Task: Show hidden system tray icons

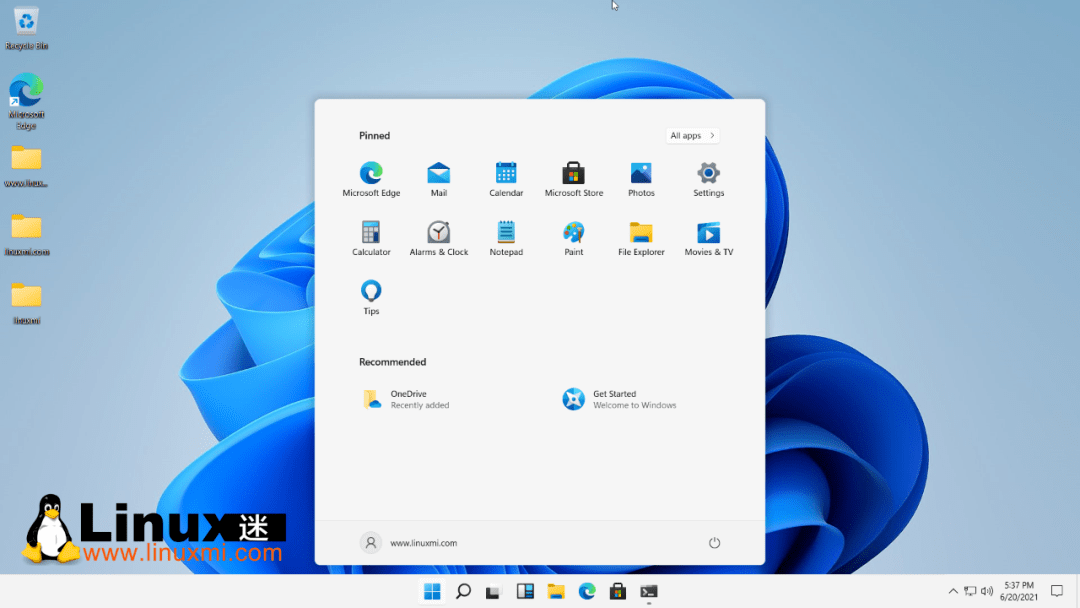Action: tap(953, 591)
